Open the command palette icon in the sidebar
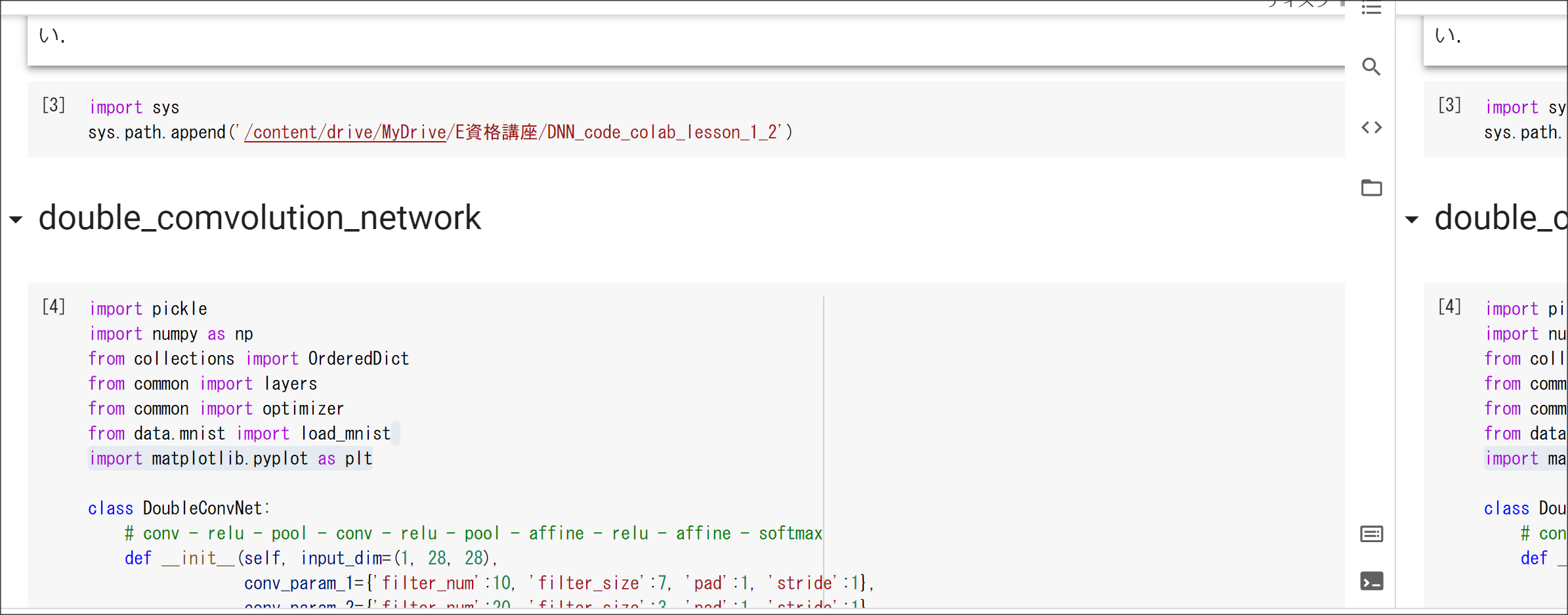1568x615 pixels. coord(1371,534)
